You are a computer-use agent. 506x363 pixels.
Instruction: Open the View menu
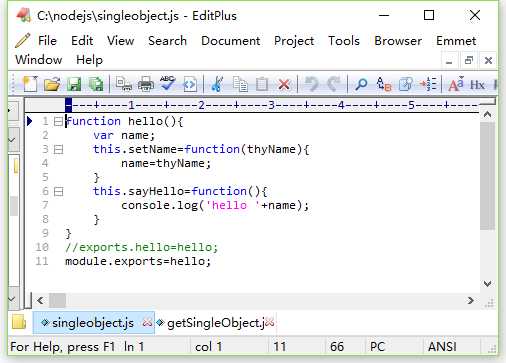point(121,41)
